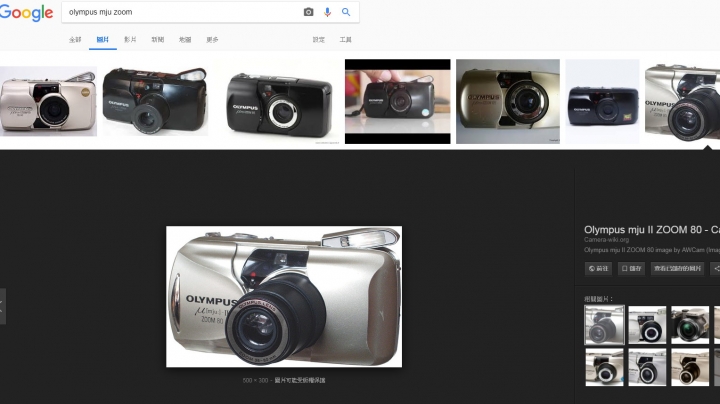Image resolution: width=720 pixels, height=404 pixels.
Task: Switch to the 新聞 (News) tab
Action: pos(158,40)
